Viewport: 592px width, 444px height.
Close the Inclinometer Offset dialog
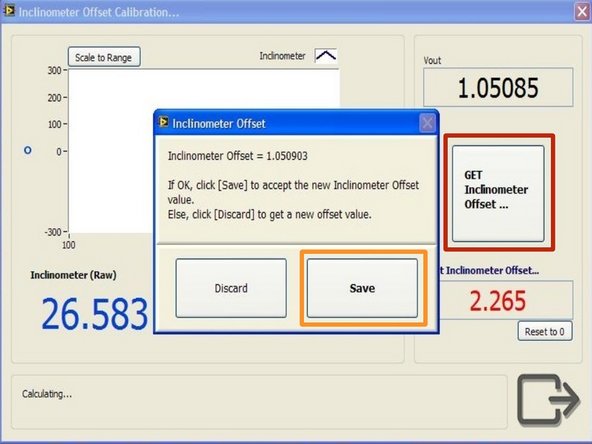coord(427,123)
